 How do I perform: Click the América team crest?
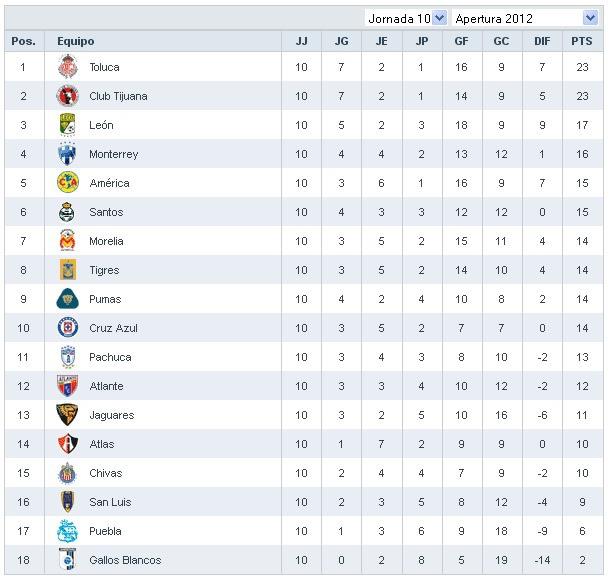(67, 183)
